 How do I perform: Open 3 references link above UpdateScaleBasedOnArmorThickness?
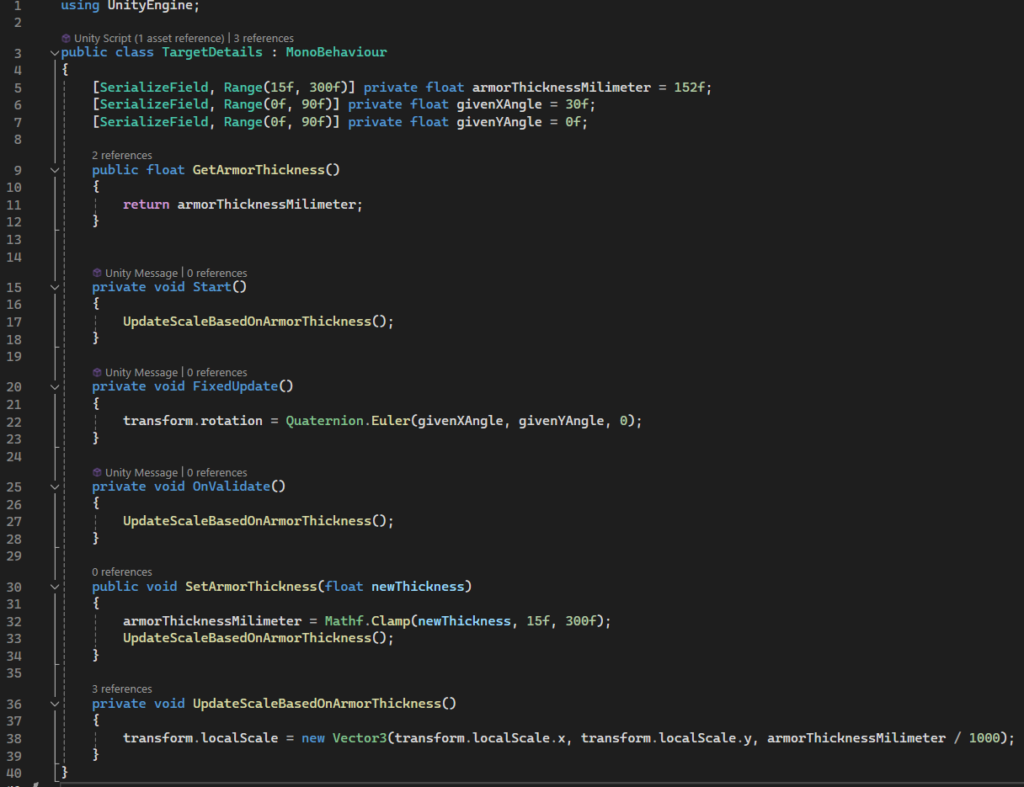tap(122, 689)
